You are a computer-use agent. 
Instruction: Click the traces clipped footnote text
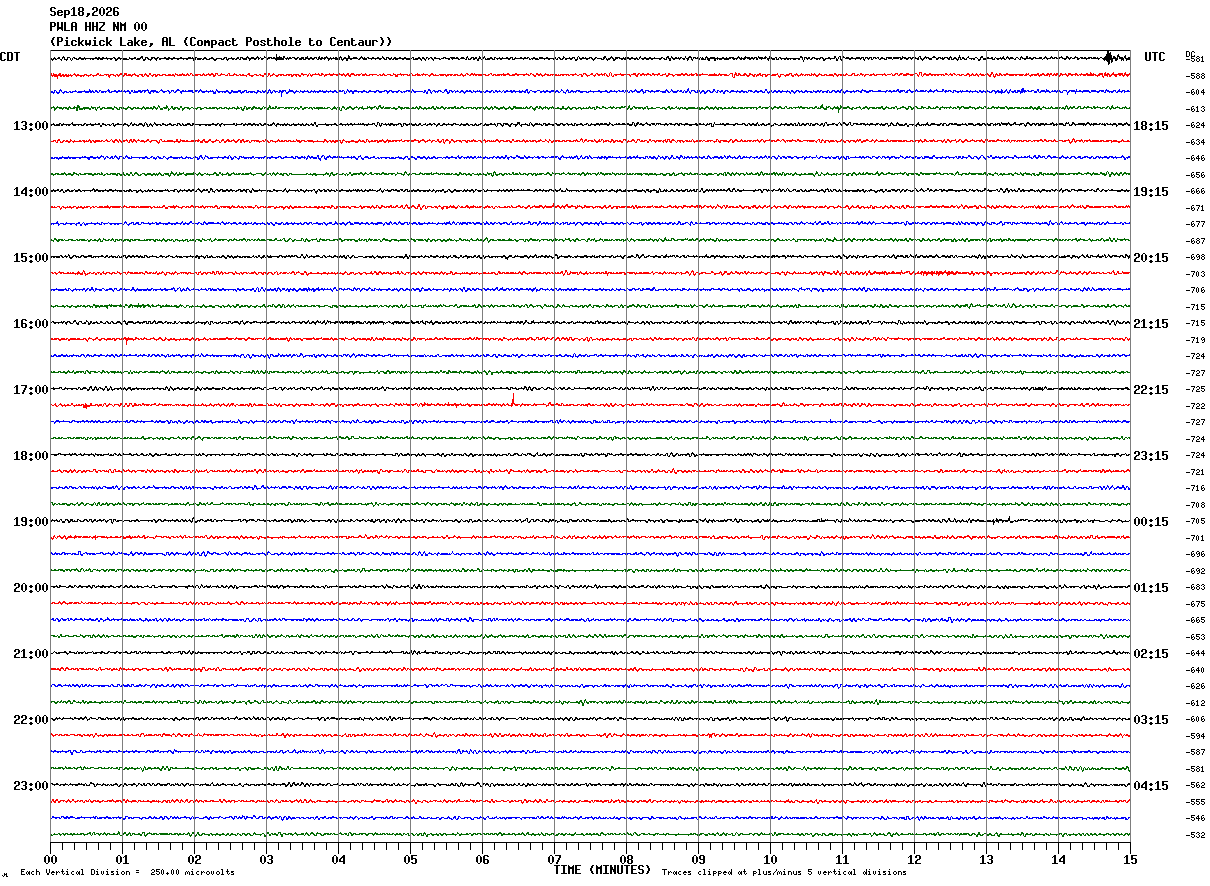(784, 873)
